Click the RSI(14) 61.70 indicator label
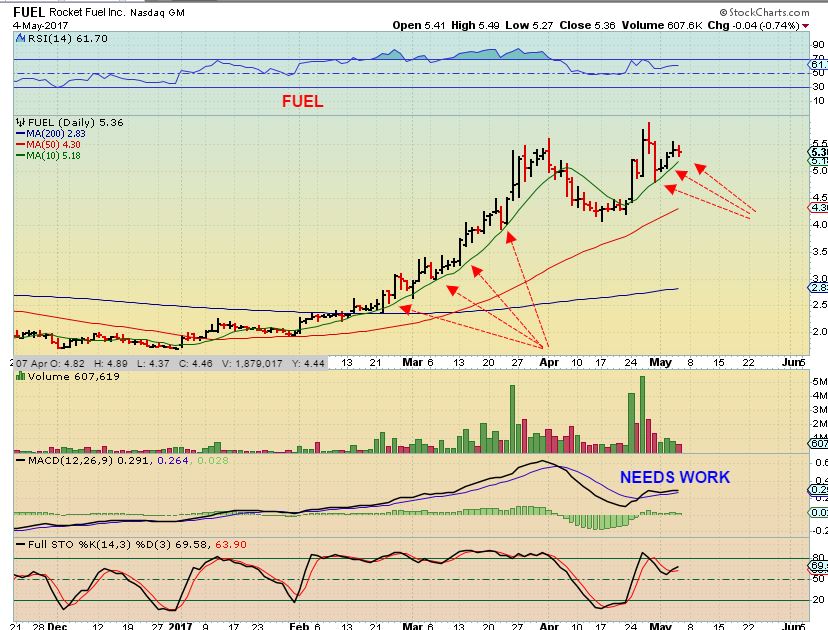Image resolution: width=828 pixels, height=630 pixels. 67,39
